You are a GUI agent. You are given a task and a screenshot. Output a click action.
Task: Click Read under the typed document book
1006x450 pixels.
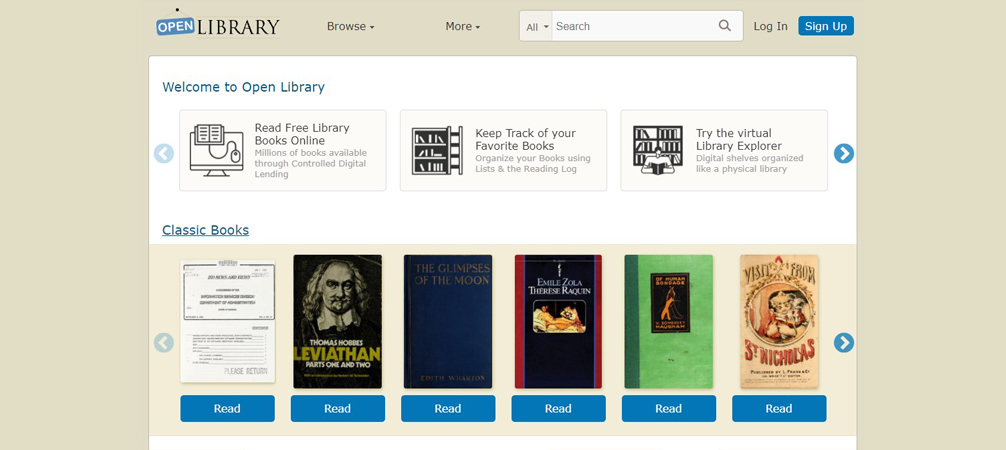(227, 408)
